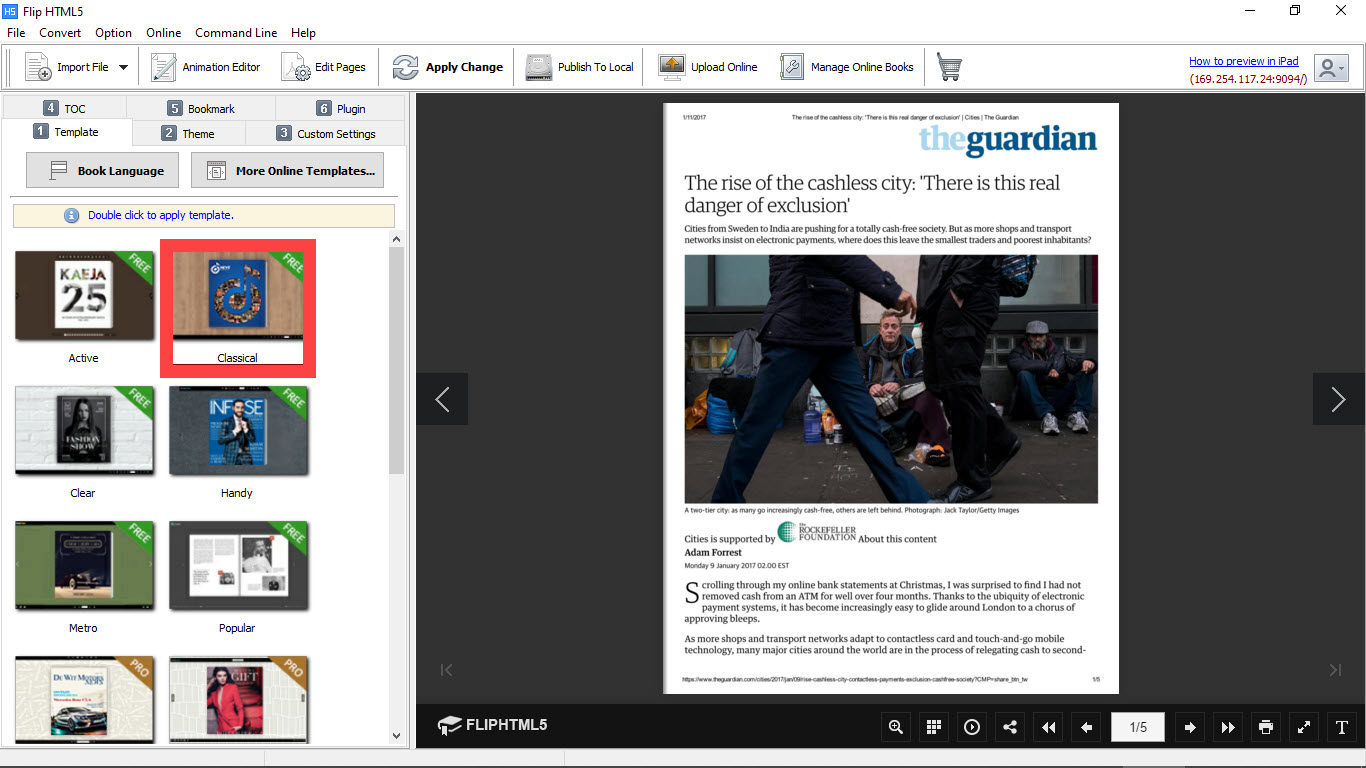Screen dimensions: 1366x768
Task: Switch to the Bookmark tab
Action: [x=201, y=108]
